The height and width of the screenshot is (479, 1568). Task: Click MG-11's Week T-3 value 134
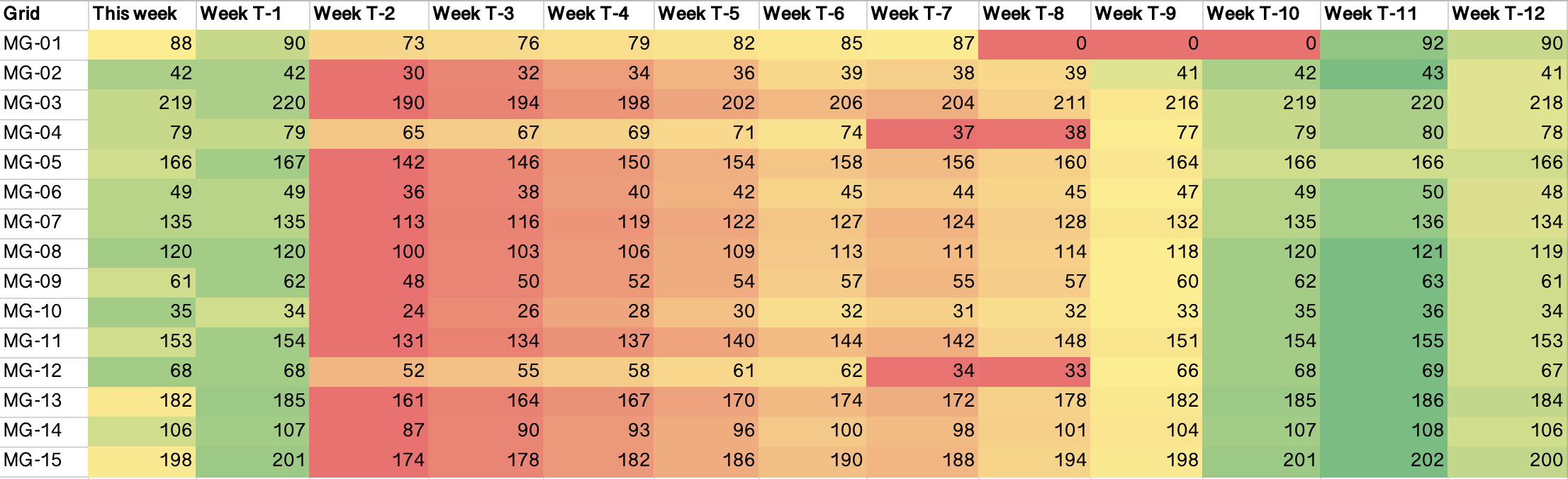tap(486, 342)
